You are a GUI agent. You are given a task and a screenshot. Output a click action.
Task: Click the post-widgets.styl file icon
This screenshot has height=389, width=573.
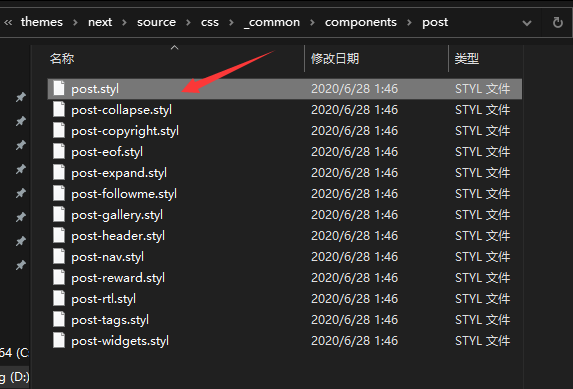click(x=58, y=340)
